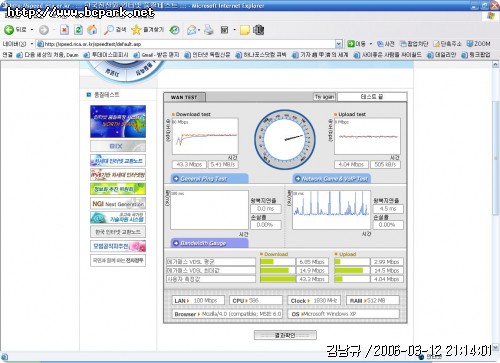Viewport: 500px width, 363px height.
Task: Open the BIX sidebar banner
Action: pos(118,146)
